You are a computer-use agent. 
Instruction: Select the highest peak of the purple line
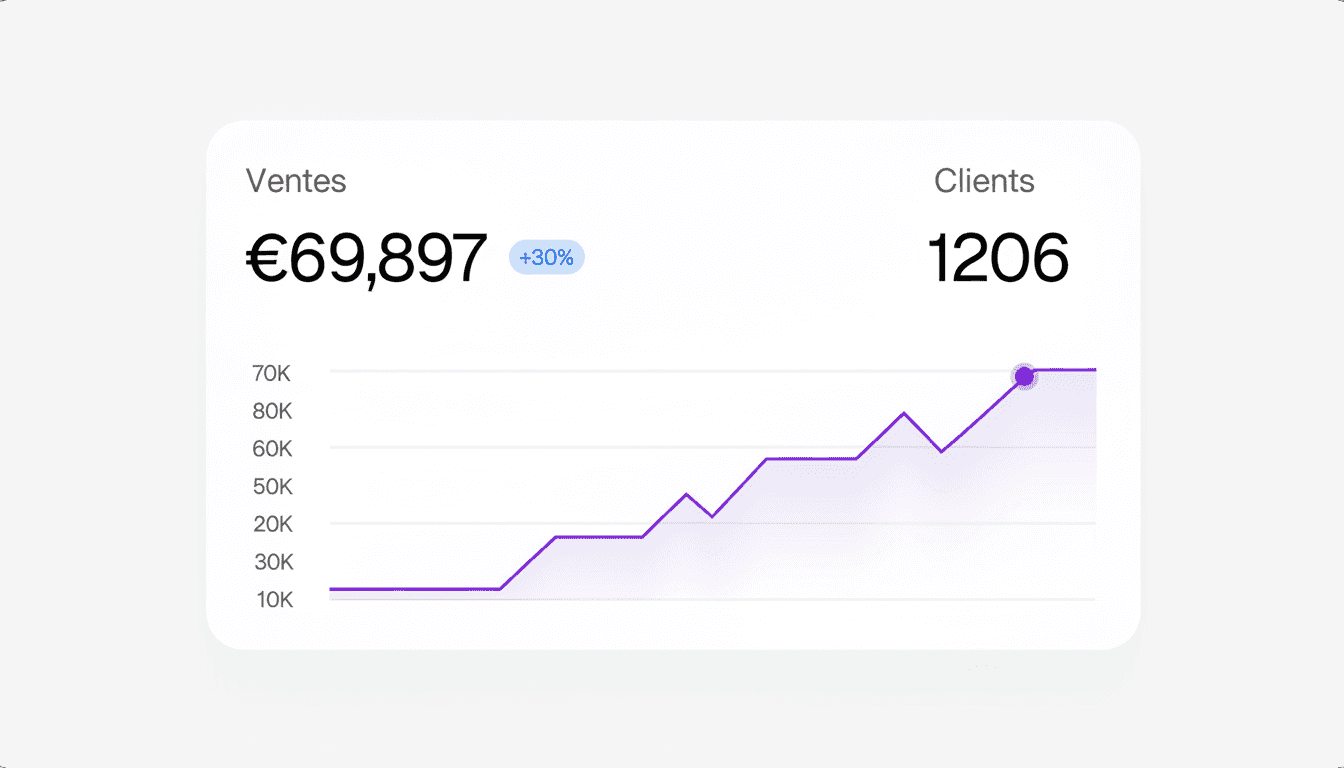click(x=905, y=410)
